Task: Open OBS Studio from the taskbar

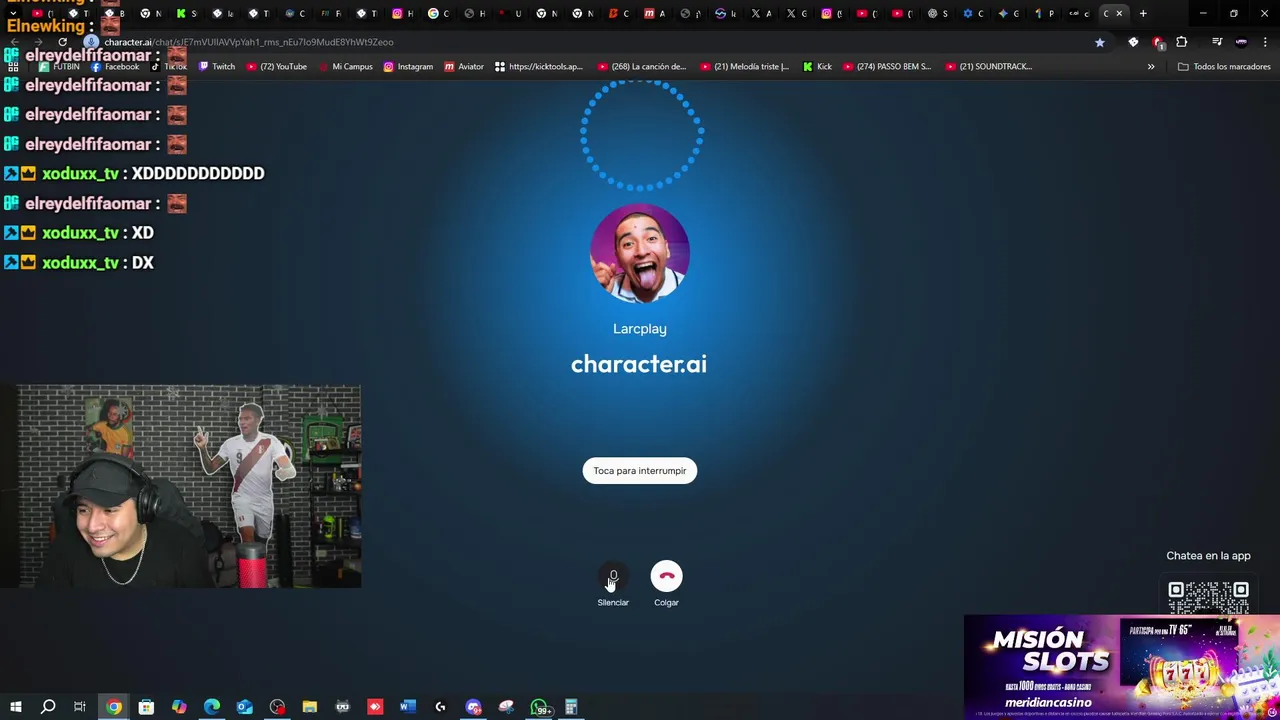Action: [x=277, y=707]
